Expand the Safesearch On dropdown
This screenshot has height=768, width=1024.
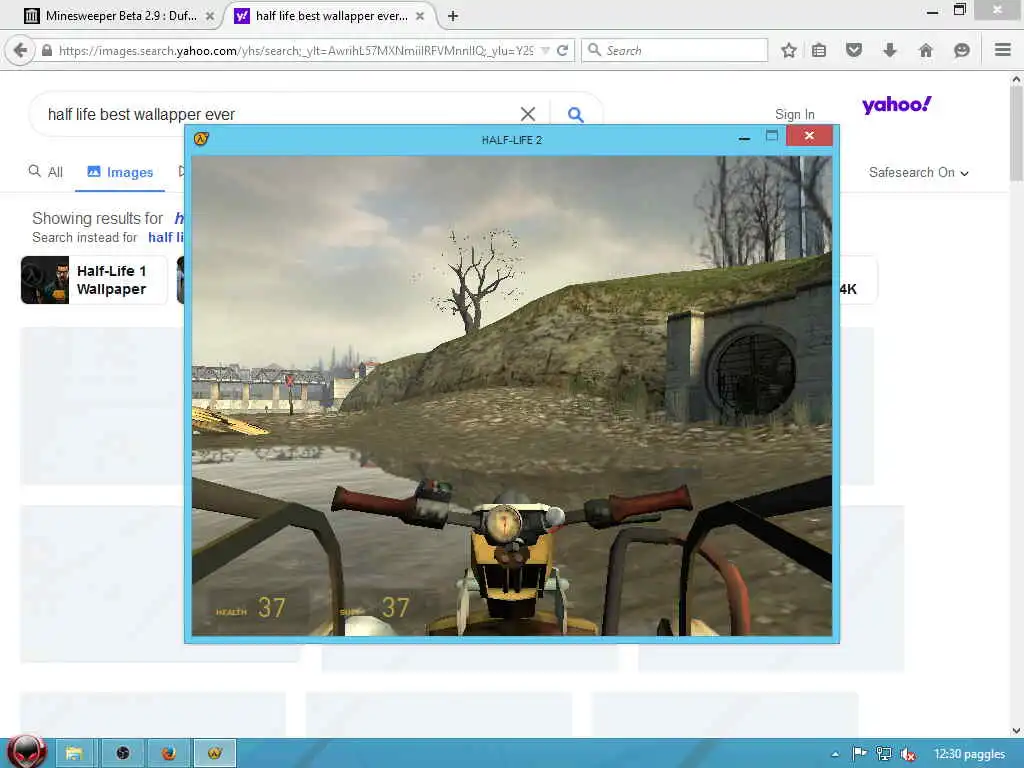pyautogui.click(x=918, y=172)
